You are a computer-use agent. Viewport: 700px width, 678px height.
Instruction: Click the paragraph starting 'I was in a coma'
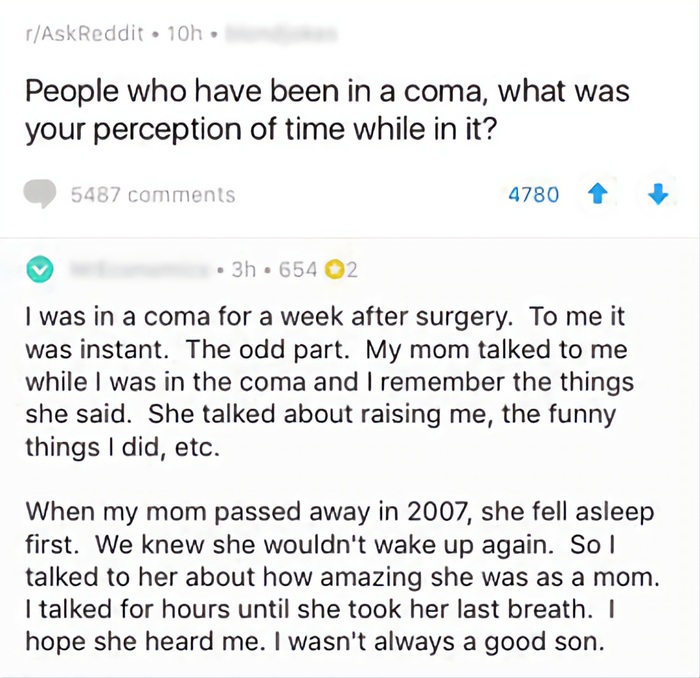329,382
